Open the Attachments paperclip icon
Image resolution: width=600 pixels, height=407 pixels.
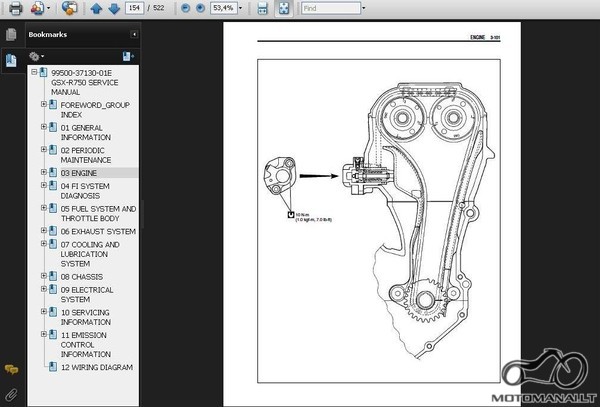pyautogui.click(x=11, y=394)
